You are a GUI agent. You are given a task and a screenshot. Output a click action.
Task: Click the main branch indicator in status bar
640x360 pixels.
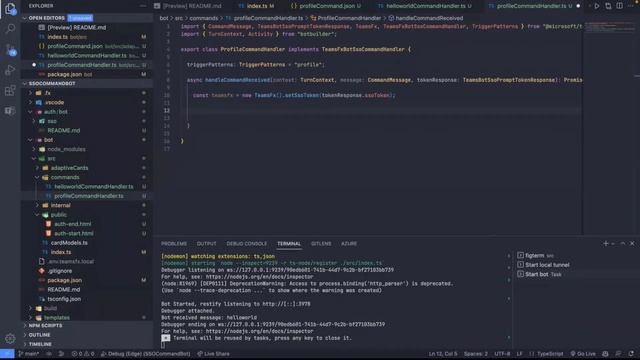28,354
